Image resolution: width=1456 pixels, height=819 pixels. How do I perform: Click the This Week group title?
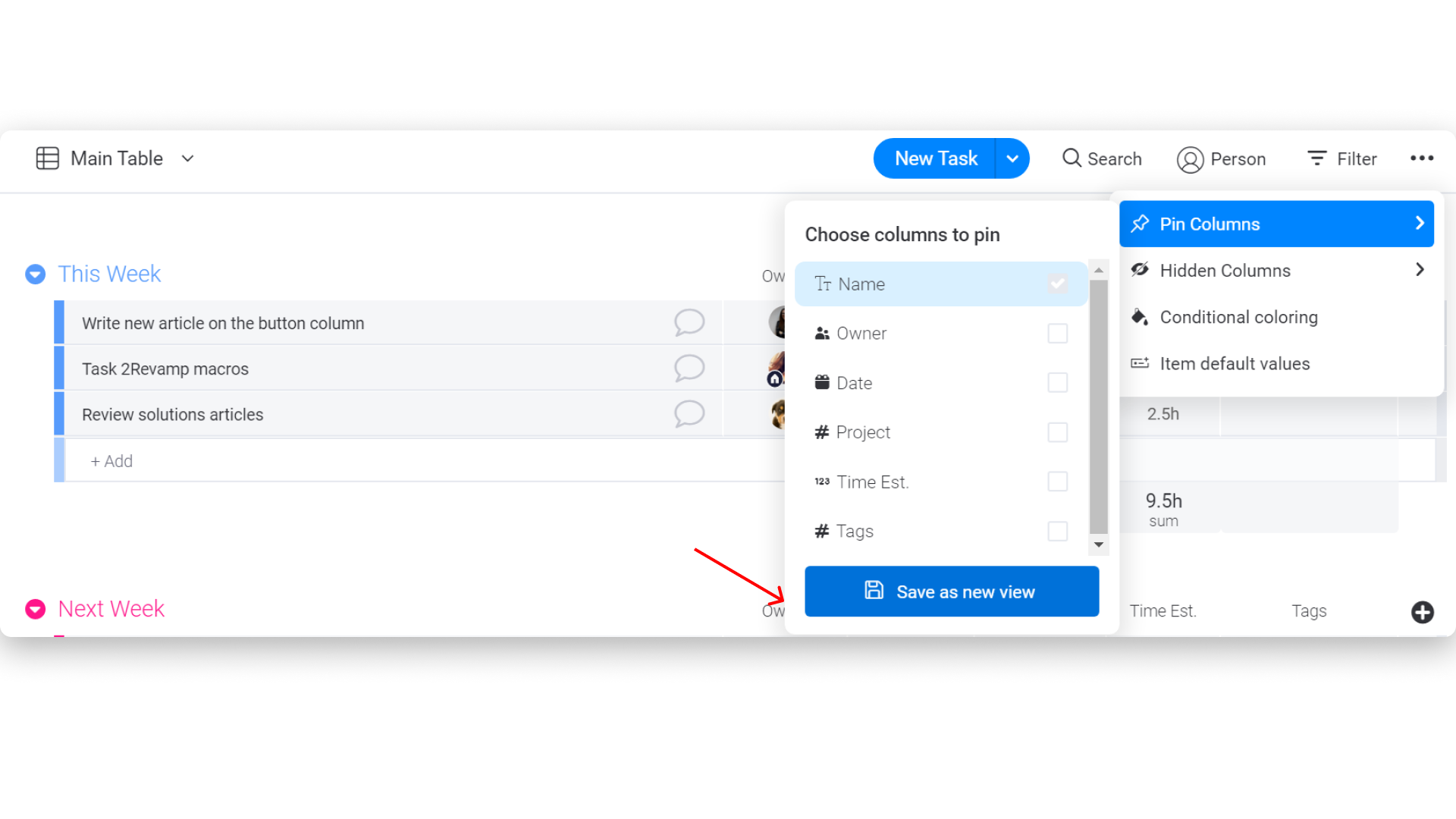click(109, 274)
